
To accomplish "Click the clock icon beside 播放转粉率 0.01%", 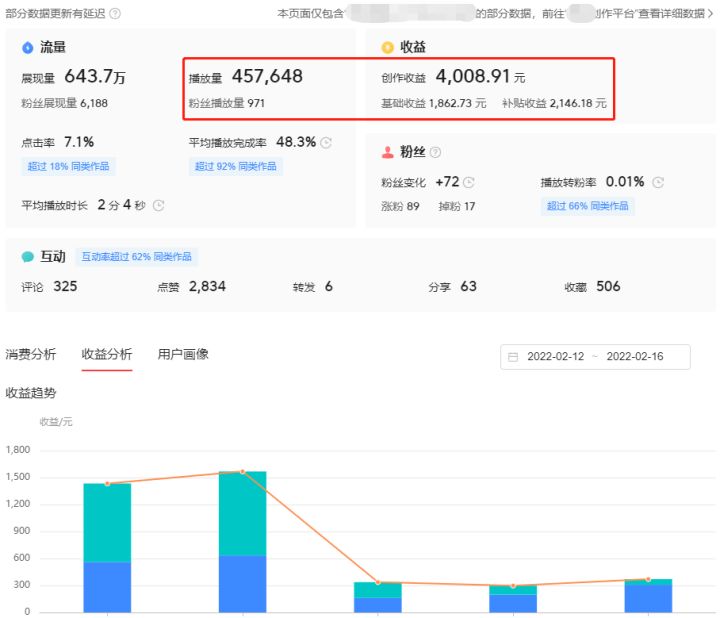I will pos(657,183).
